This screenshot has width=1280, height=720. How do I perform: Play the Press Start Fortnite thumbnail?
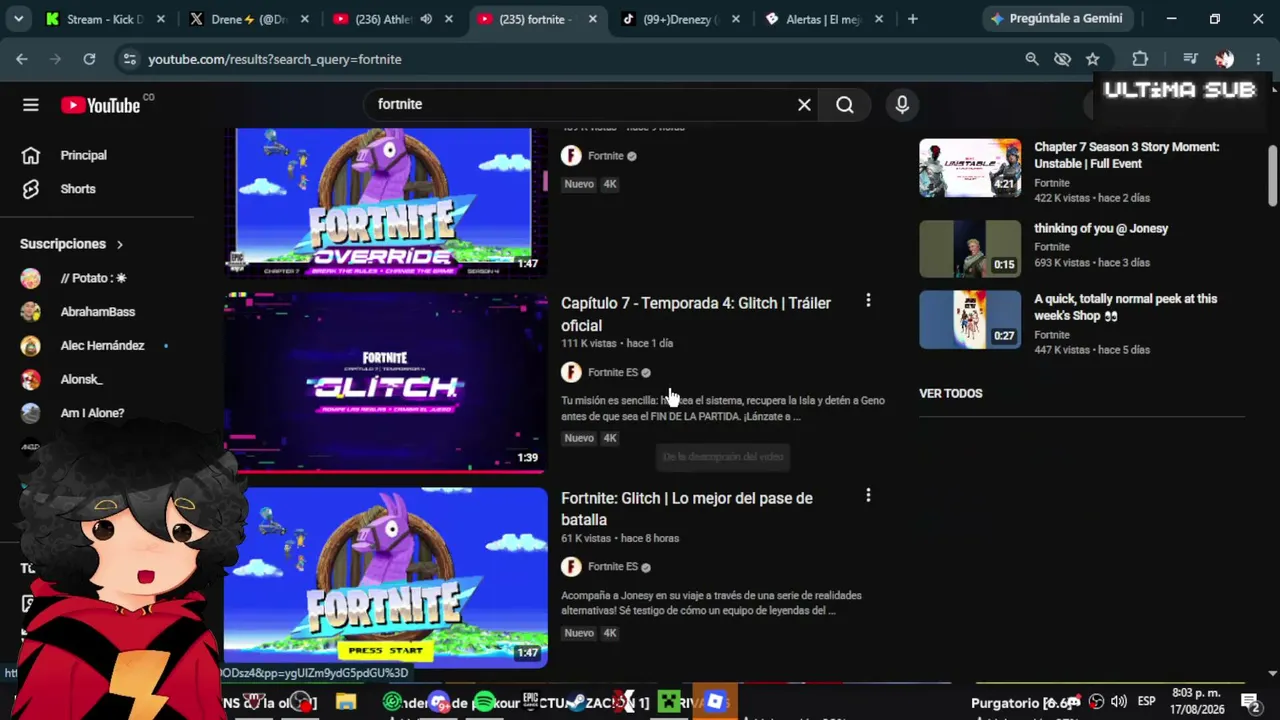(386, 577)
